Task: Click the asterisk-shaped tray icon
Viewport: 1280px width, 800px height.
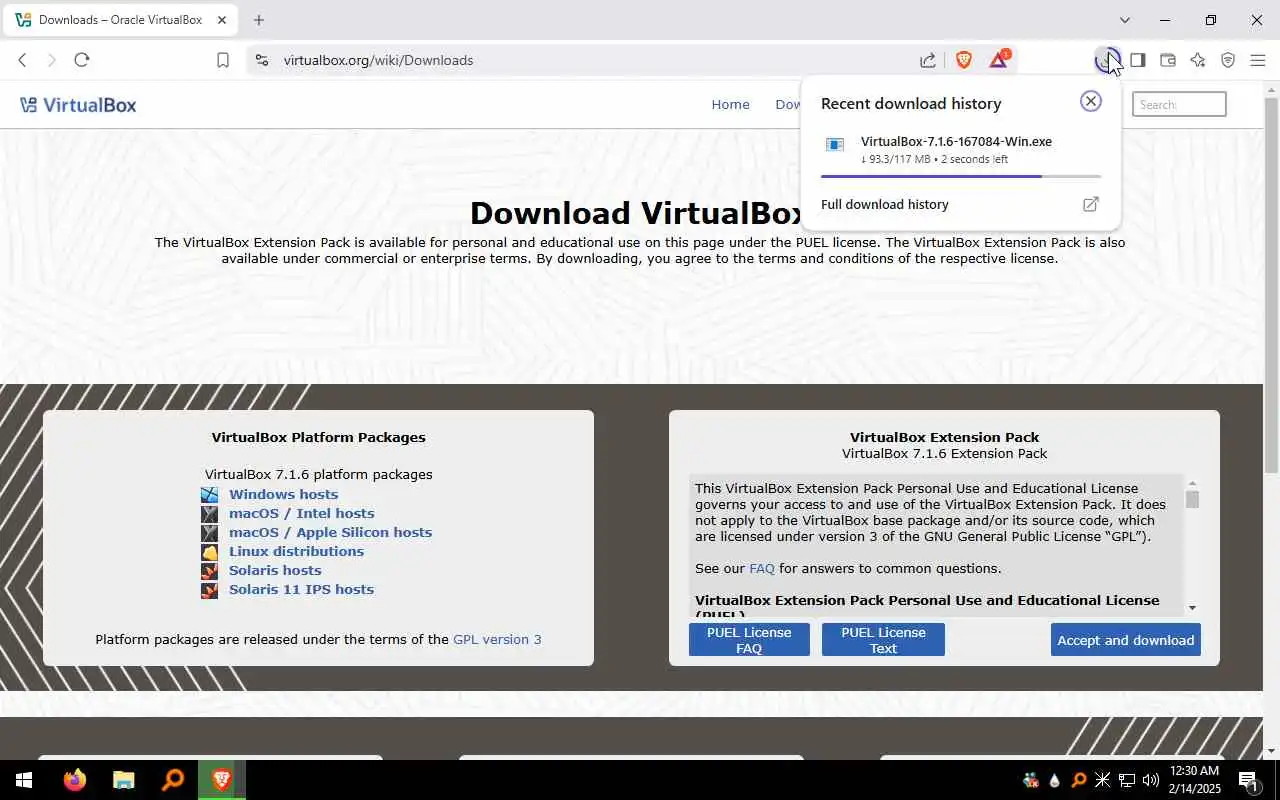Action: point(1102,780)
